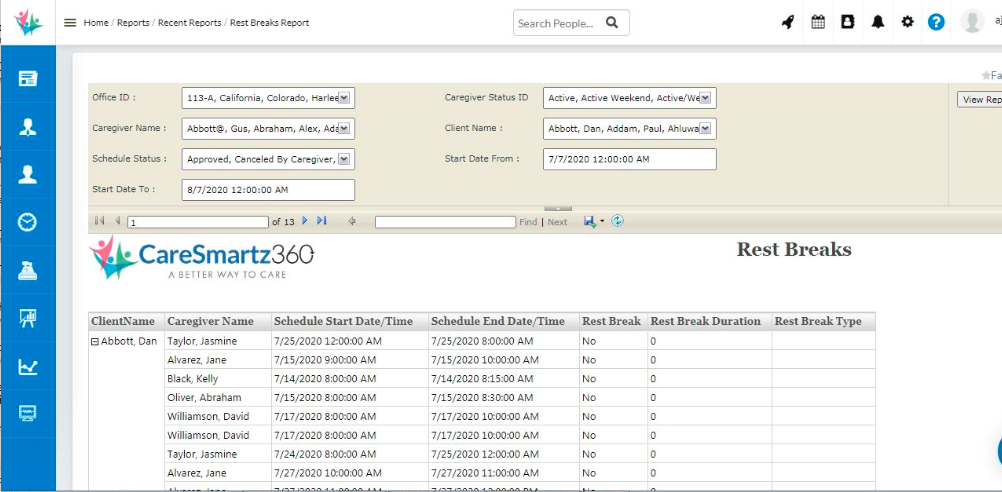The image size is (1002, 492).
Task: Click the line chart icon in sidebar
Action: pos(28,367)
